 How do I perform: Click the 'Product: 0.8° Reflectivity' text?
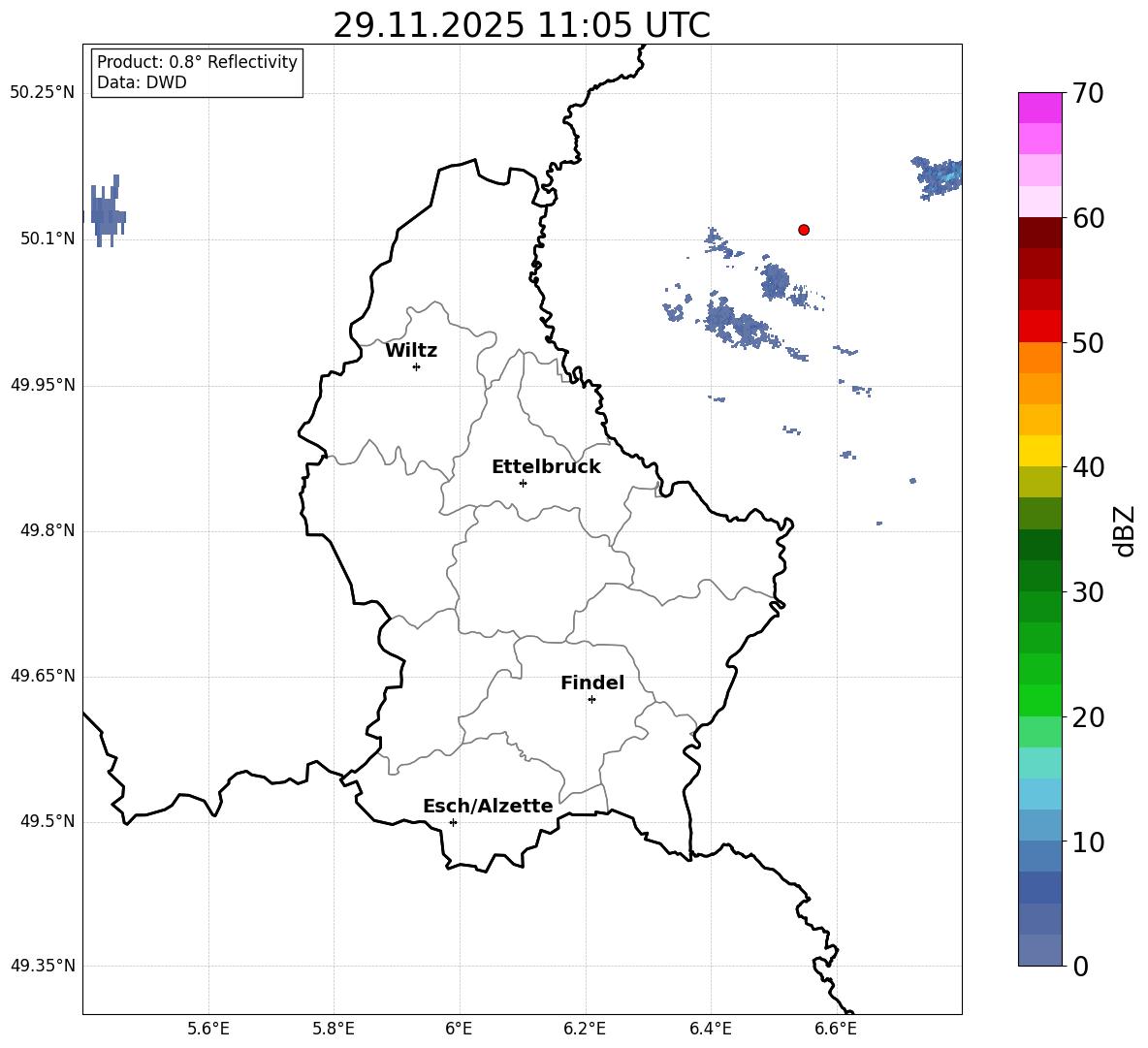pyautogui.click(x=197, y=62)
